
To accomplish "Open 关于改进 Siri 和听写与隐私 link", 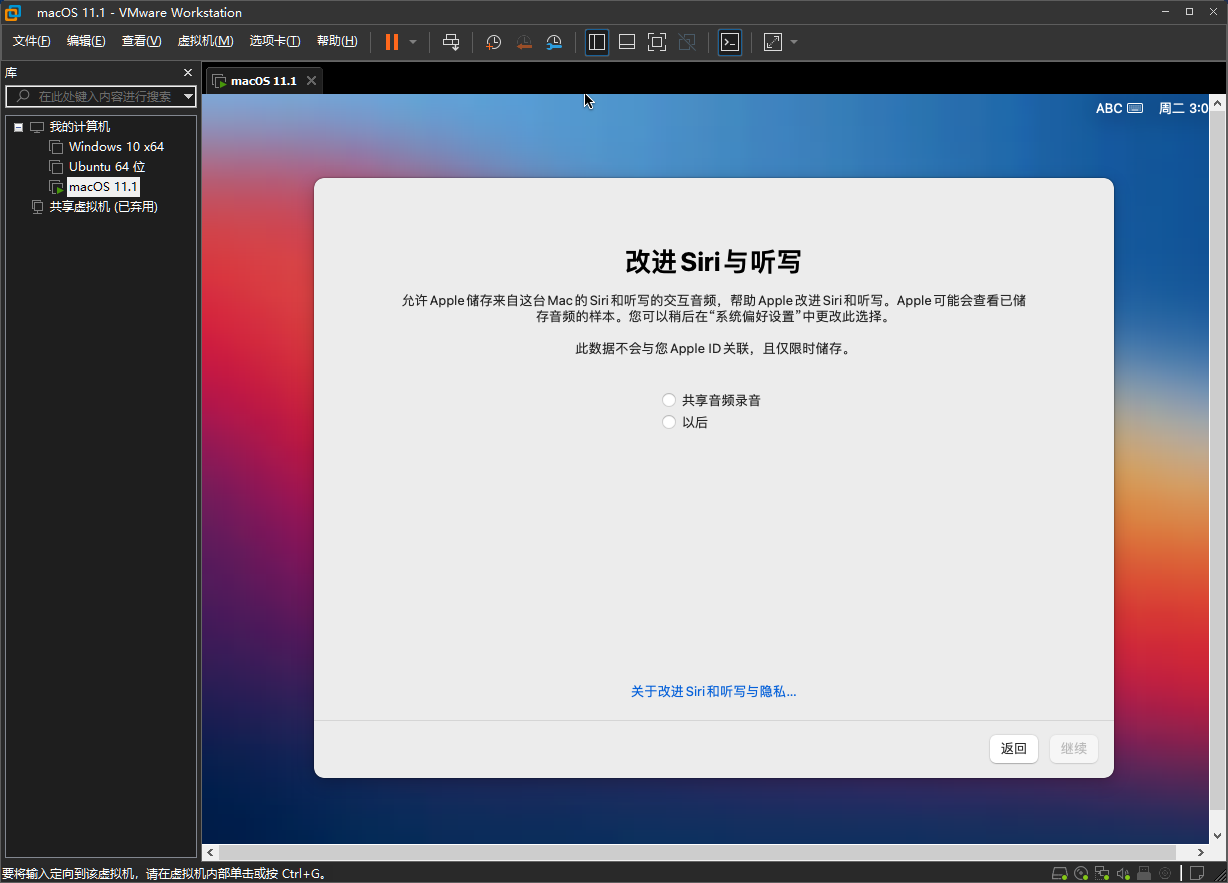I will 714,691.
